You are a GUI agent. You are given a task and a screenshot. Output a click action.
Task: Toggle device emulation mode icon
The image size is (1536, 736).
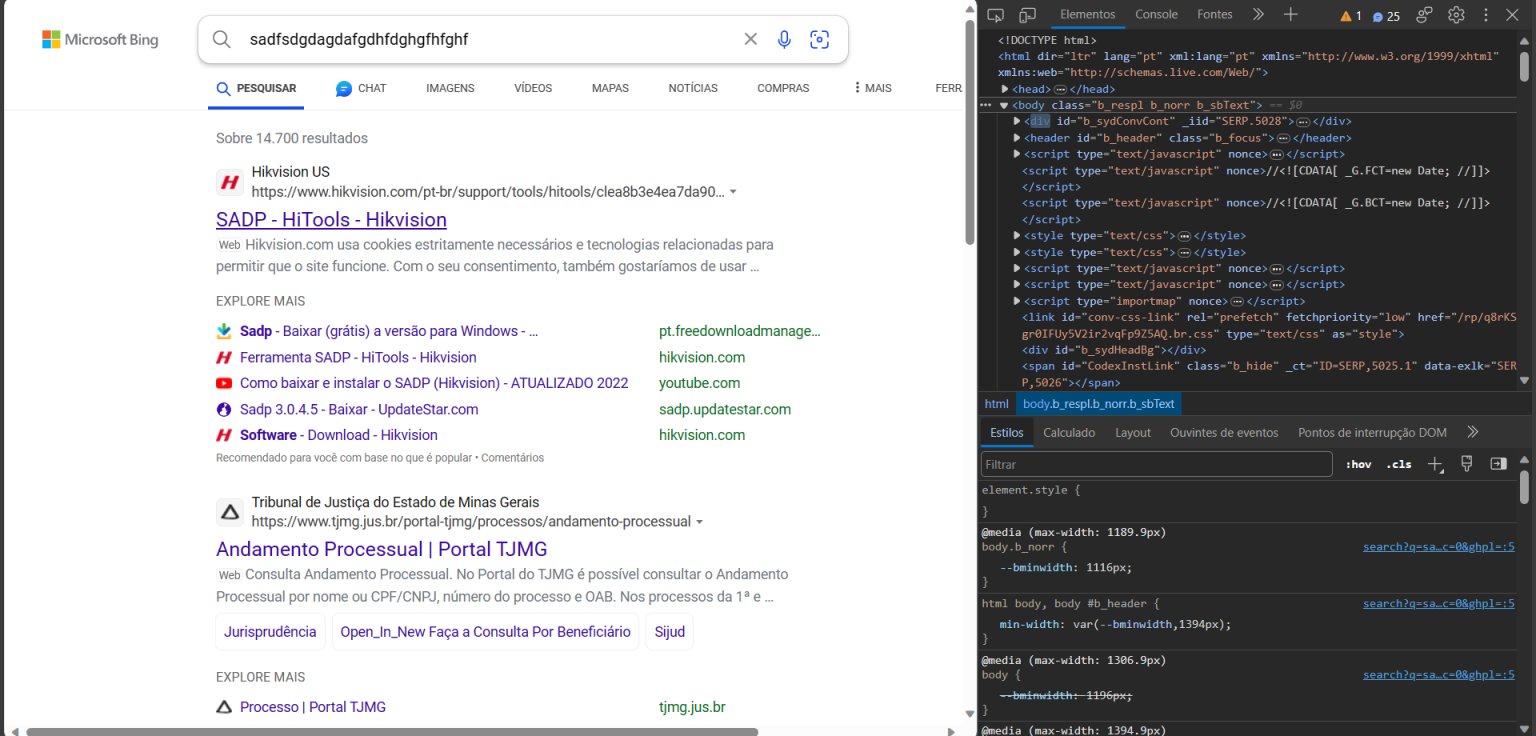tap(1027, 15)
